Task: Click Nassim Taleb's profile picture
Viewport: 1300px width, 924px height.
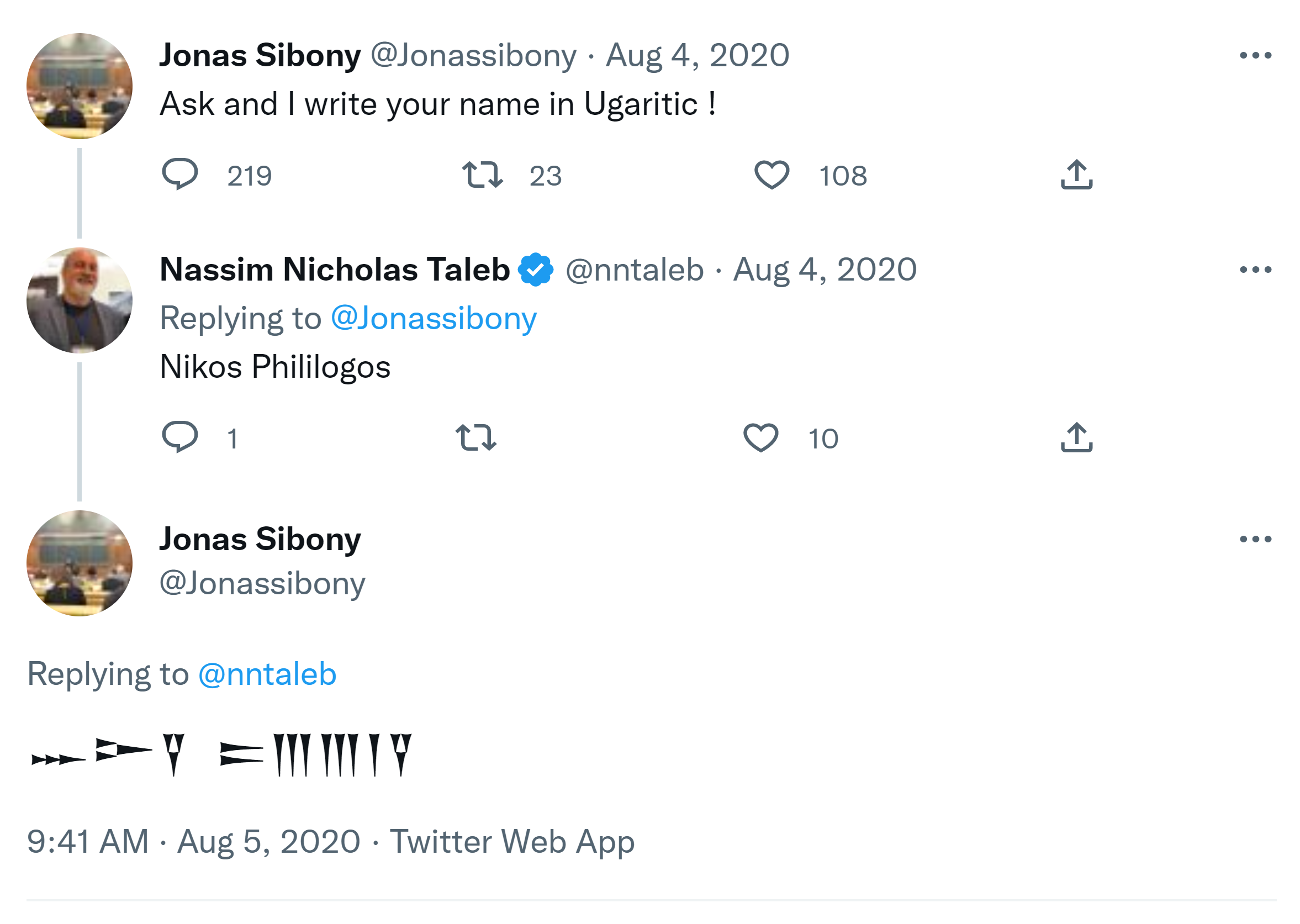Action: 79,300
